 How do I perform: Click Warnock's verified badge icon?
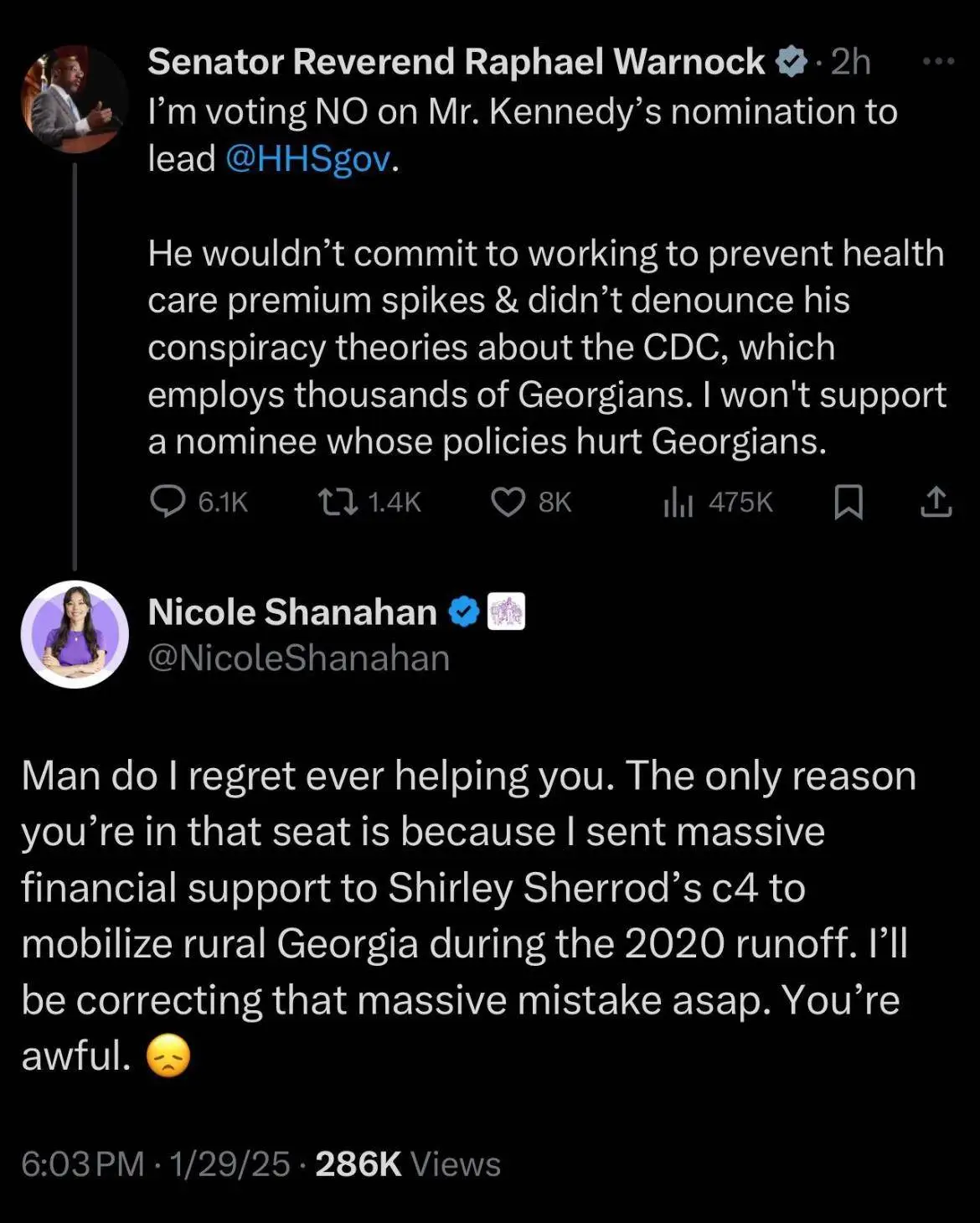pos(791,62)
